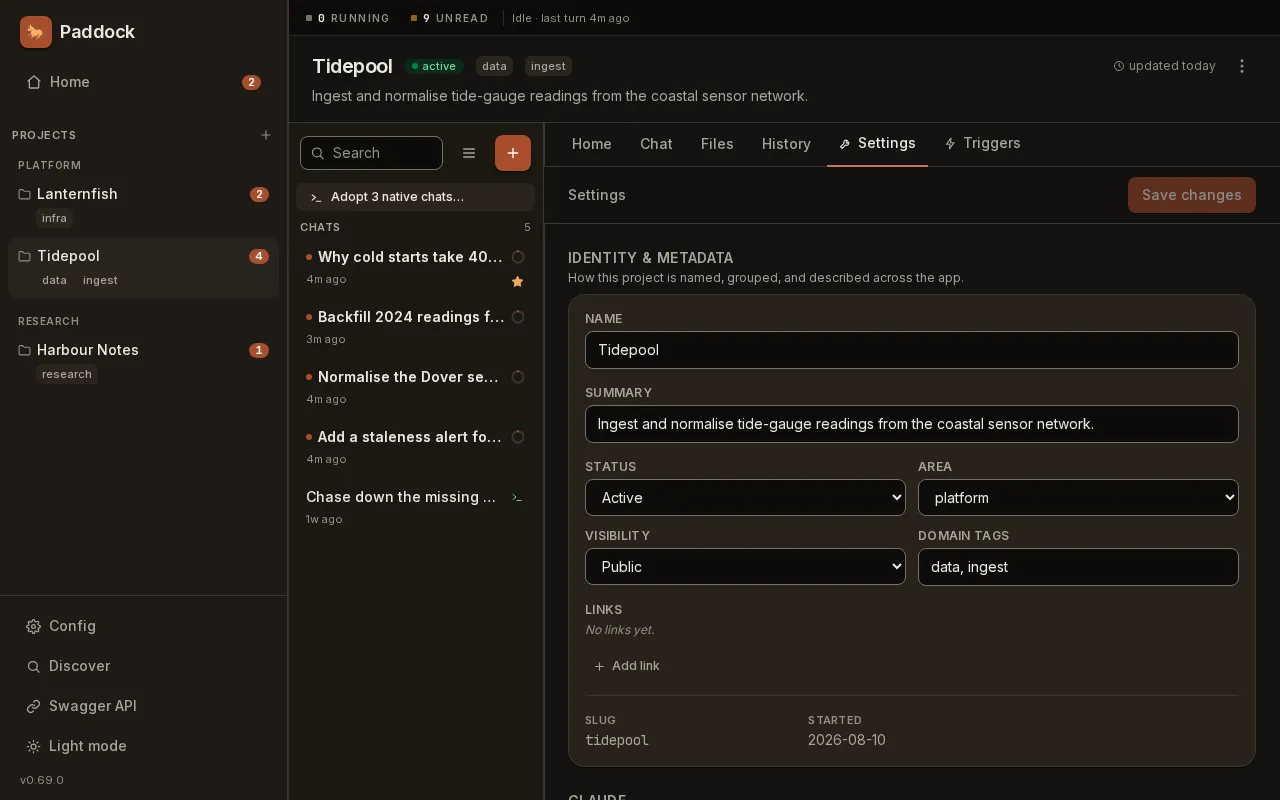Open chat Normalise the Dover se...
This screenshot has height=800, width=1280.
415,387
